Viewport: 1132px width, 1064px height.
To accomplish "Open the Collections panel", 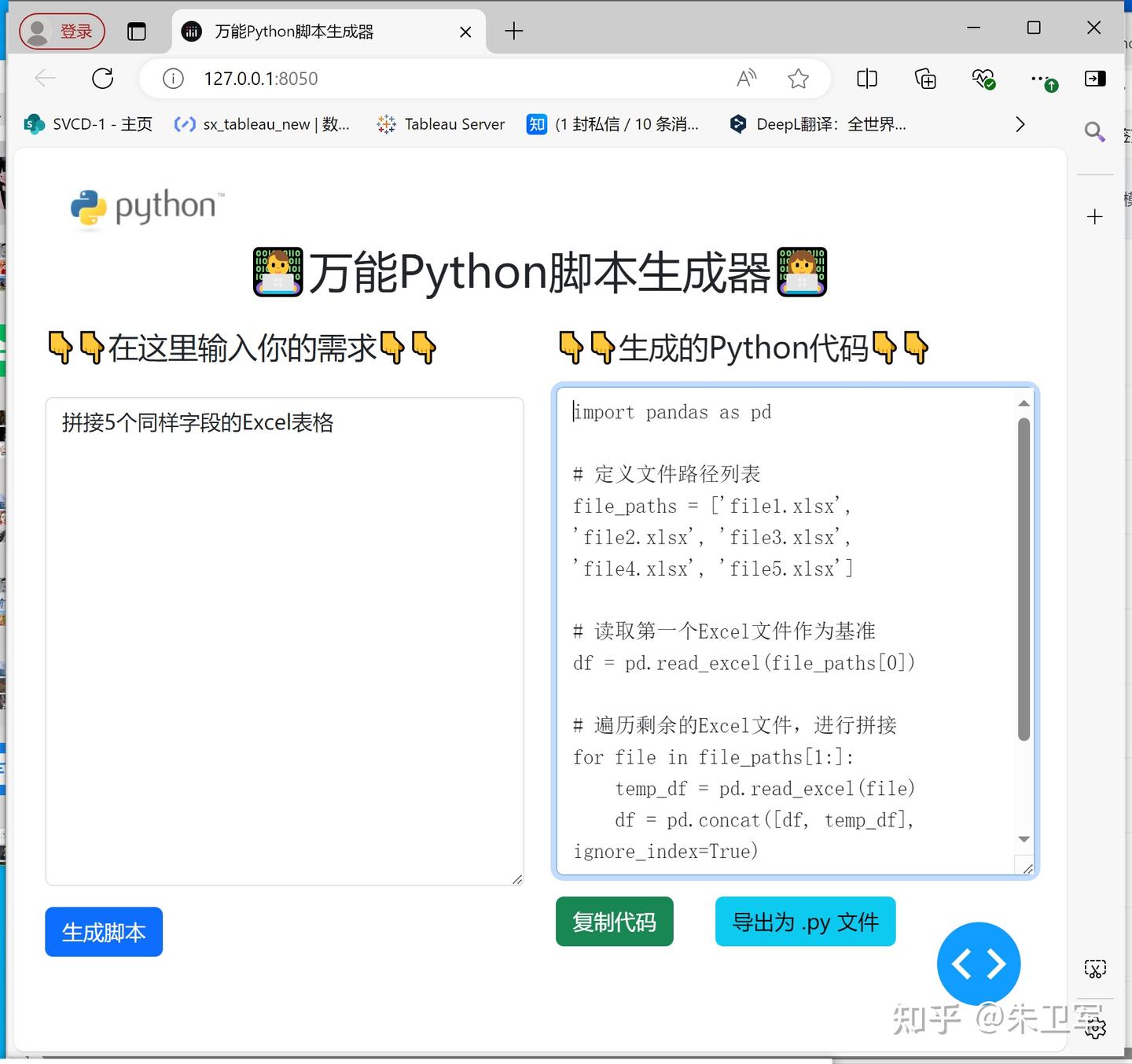I will (925, 79).
